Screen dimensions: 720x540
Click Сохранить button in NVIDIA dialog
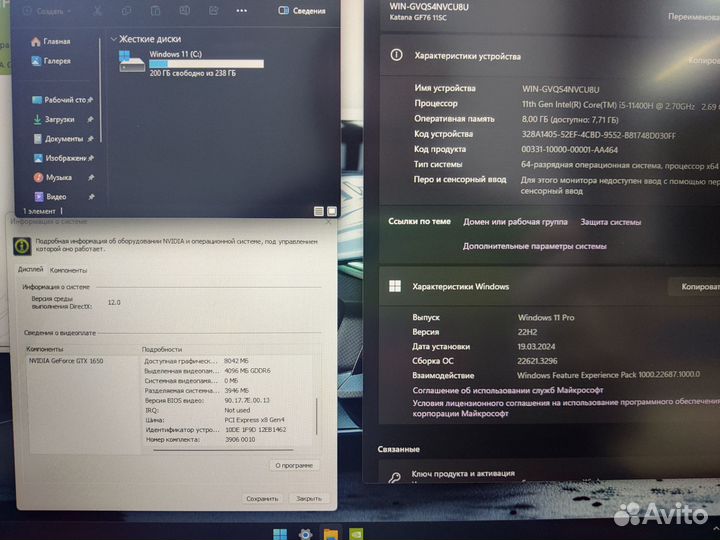(262, 498)
